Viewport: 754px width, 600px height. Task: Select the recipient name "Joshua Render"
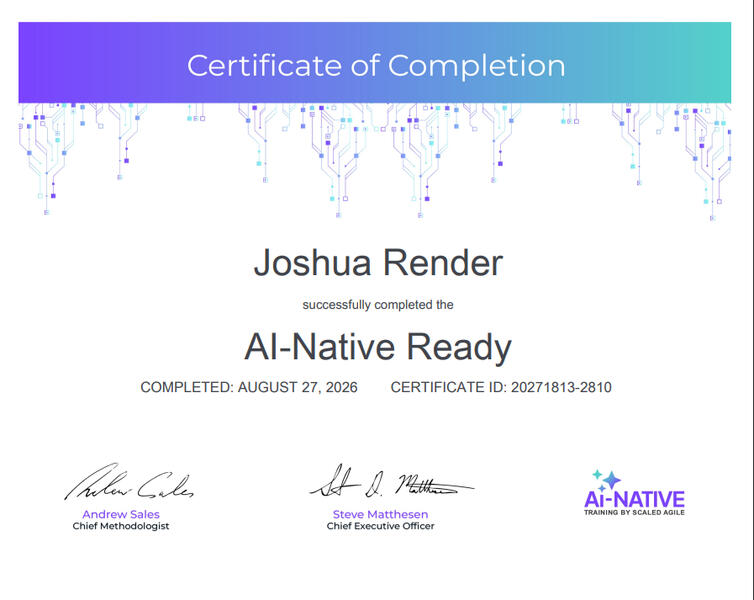[378, 263]
